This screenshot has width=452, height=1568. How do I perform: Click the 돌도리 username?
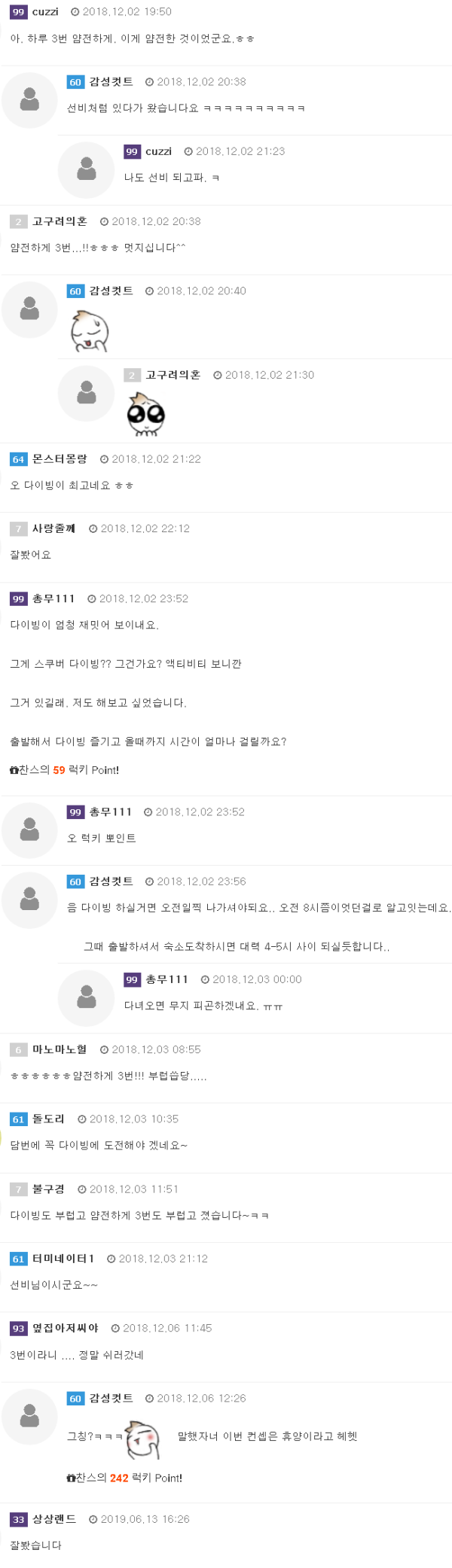(48, 1119)
